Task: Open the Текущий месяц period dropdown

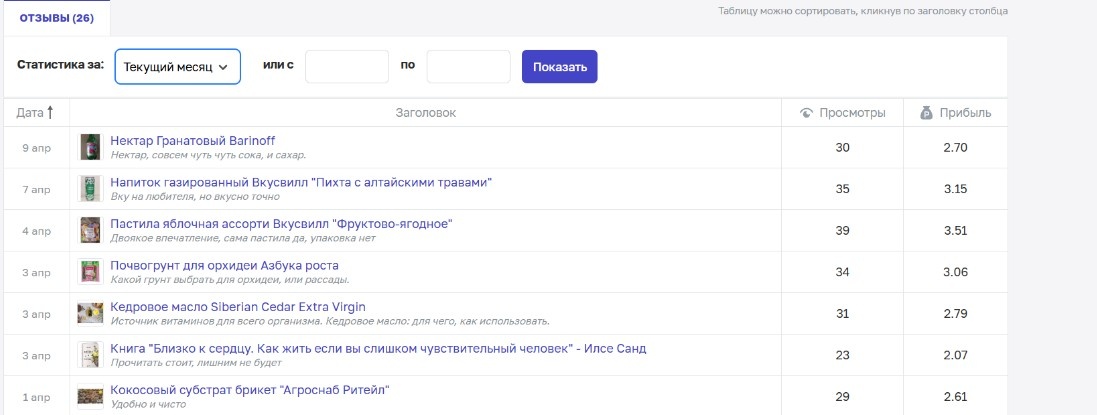Action: pos(178,66)
